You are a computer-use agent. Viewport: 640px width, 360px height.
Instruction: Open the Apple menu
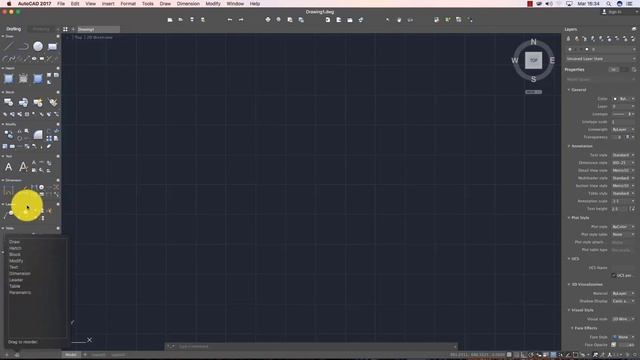pos(9,4)
